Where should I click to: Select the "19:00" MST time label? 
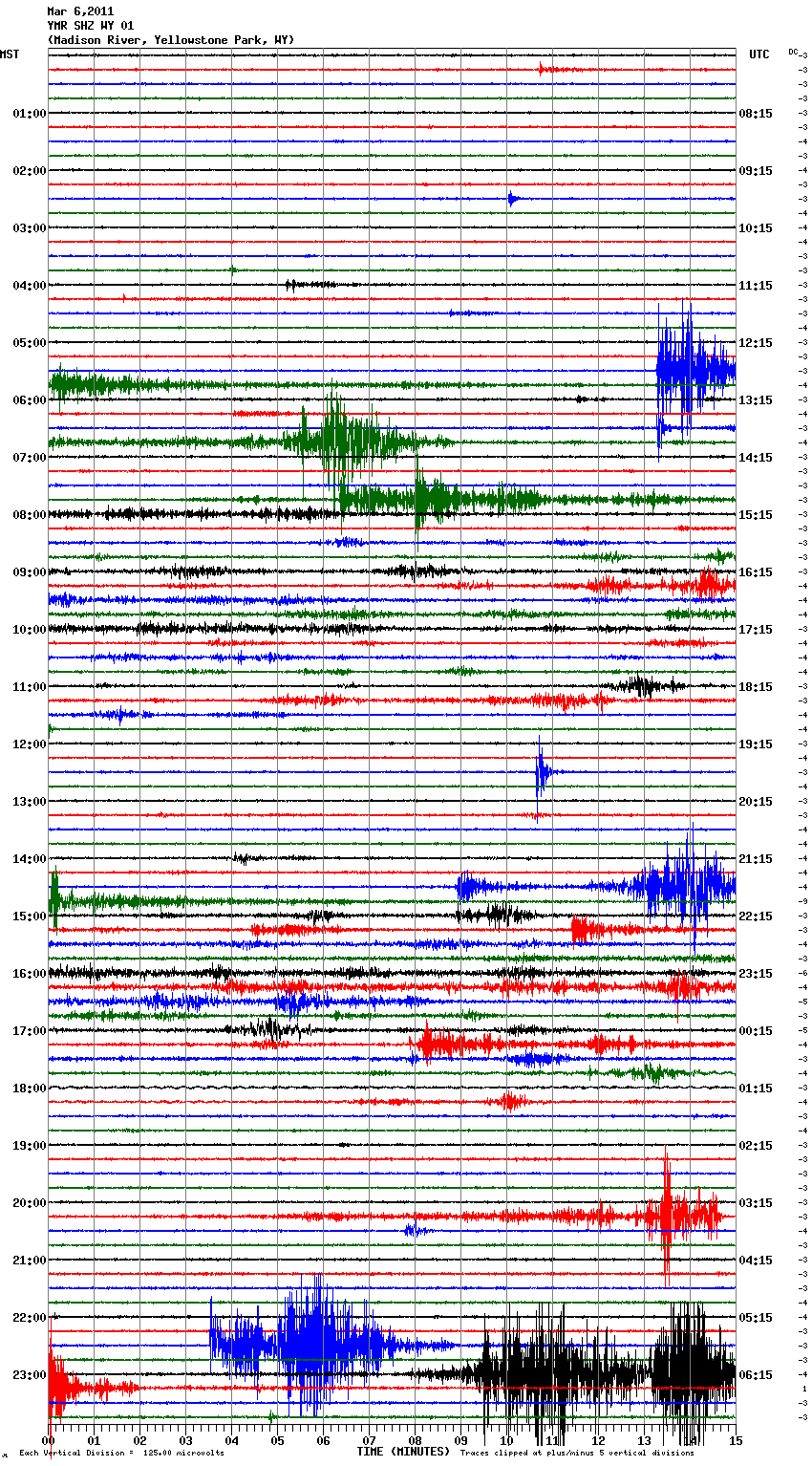pyautogui.click(x=30, y=1146)
